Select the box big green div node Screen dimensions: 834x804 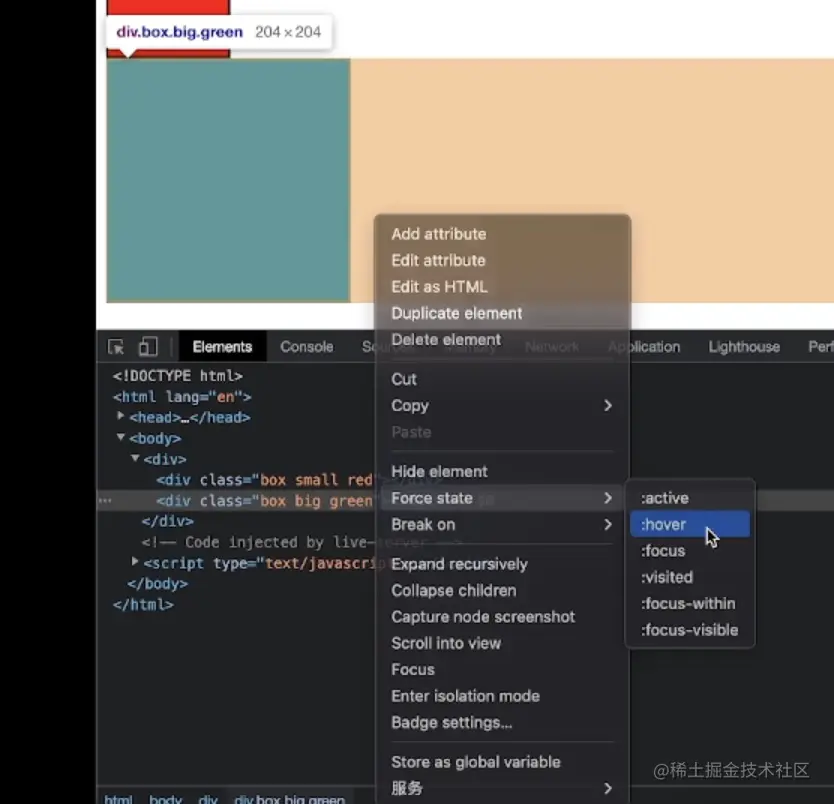[x=265, y=500]
